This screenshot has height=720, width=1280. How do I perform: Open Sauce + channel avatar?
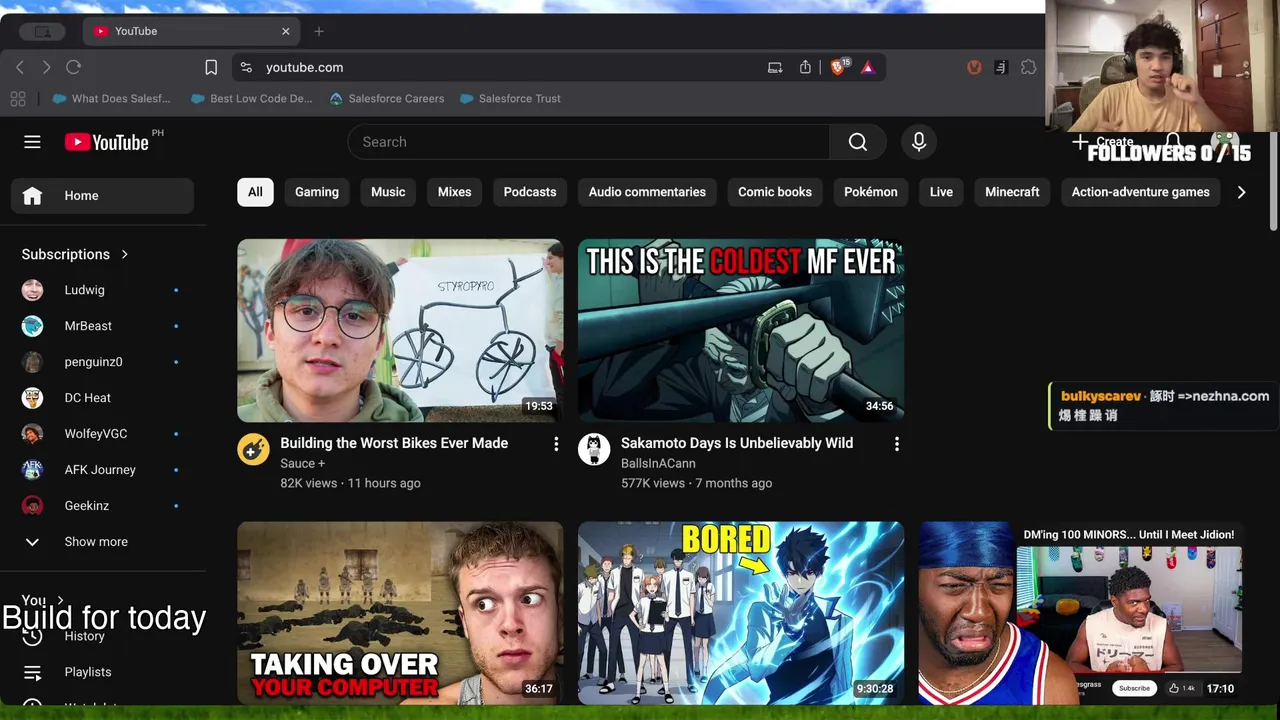click(x=253, y=449)
